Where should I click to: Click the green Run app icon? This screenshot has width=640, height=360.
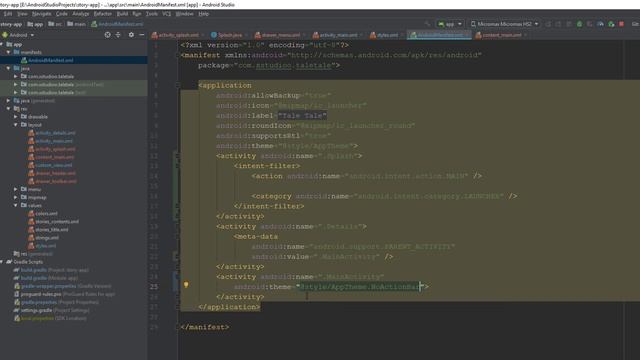click(579, 24)
